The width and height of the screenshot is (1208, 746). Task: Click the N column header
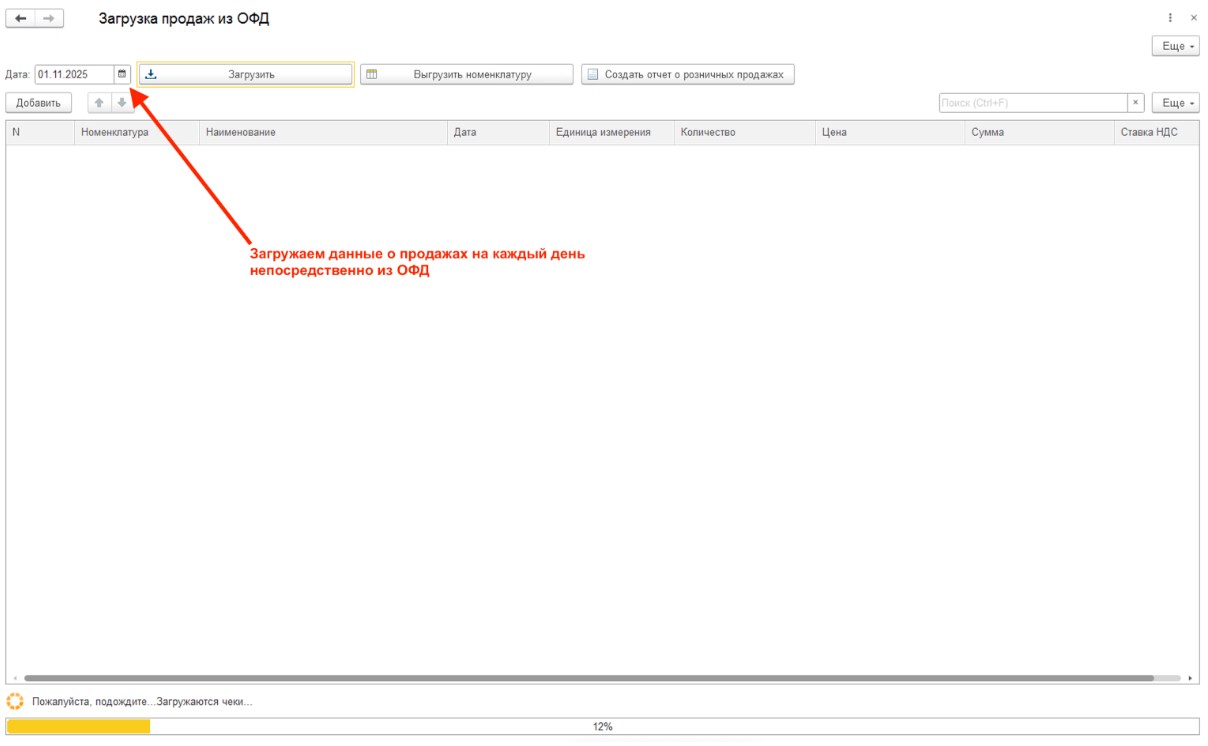pos(40,132)
